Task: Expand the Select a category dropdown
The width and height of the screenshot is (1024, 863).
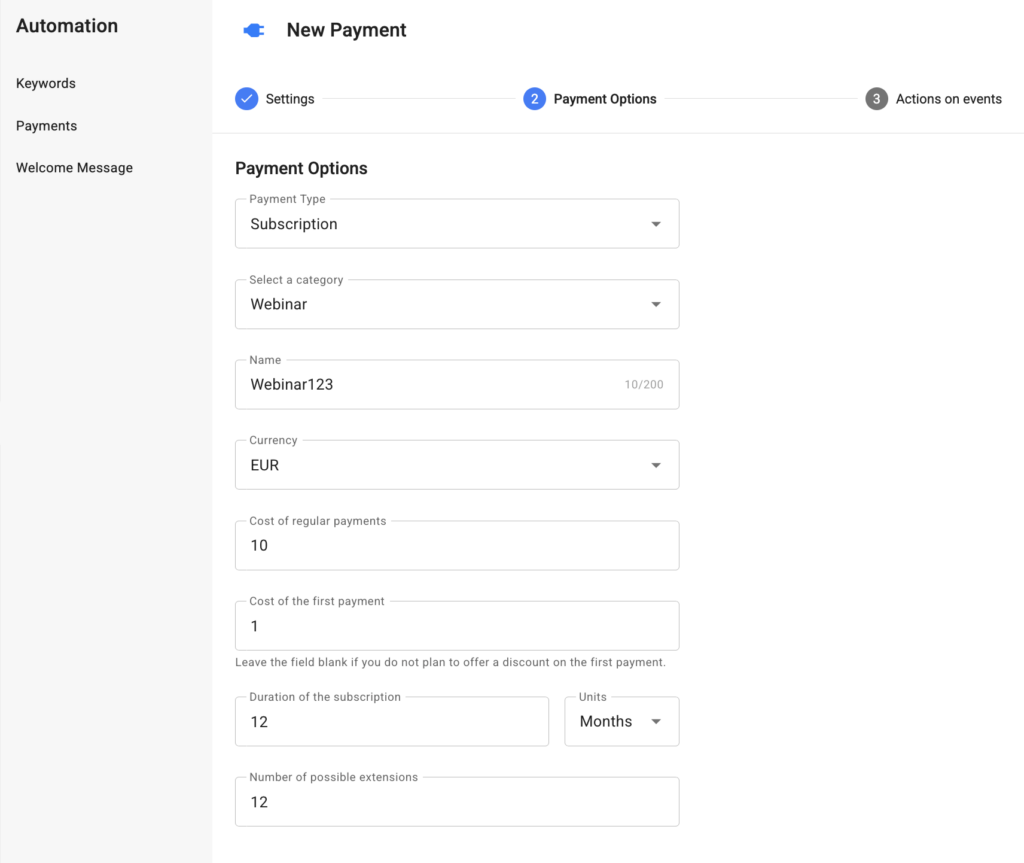Action: 457,304
